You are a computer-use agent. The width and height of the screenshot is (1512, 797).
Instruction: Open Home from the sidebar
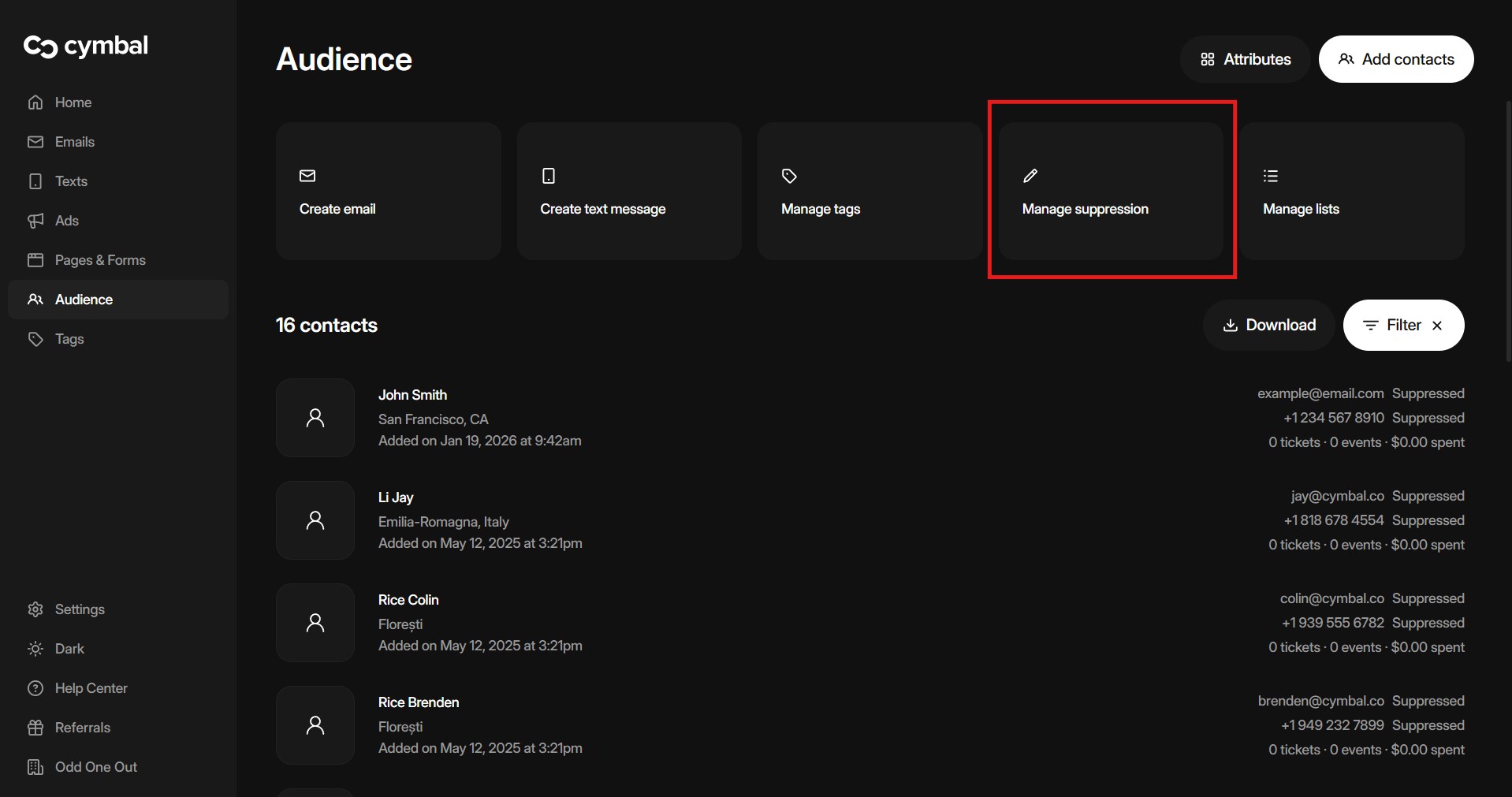point(73,102)
